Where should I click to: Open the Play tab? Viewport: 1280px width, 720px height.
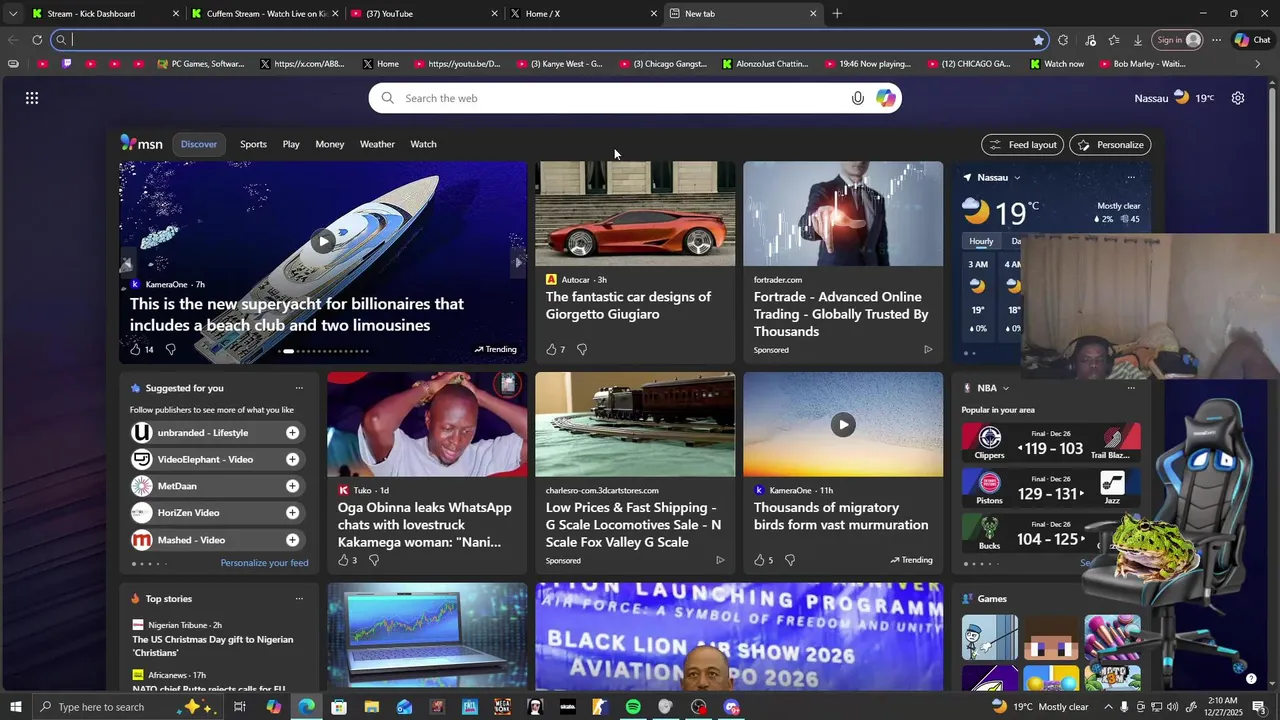pos(291,144)
